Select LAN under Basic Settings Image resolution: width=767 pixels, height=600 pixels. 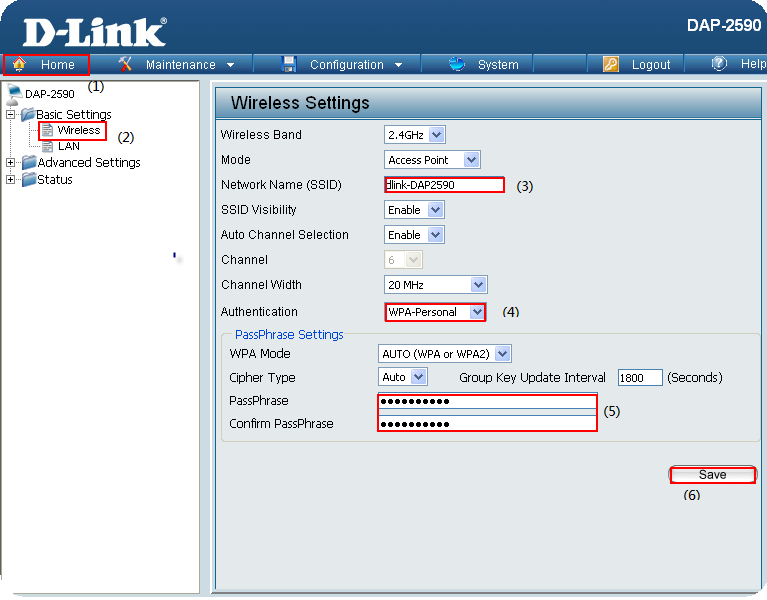(x=68, y=146)
